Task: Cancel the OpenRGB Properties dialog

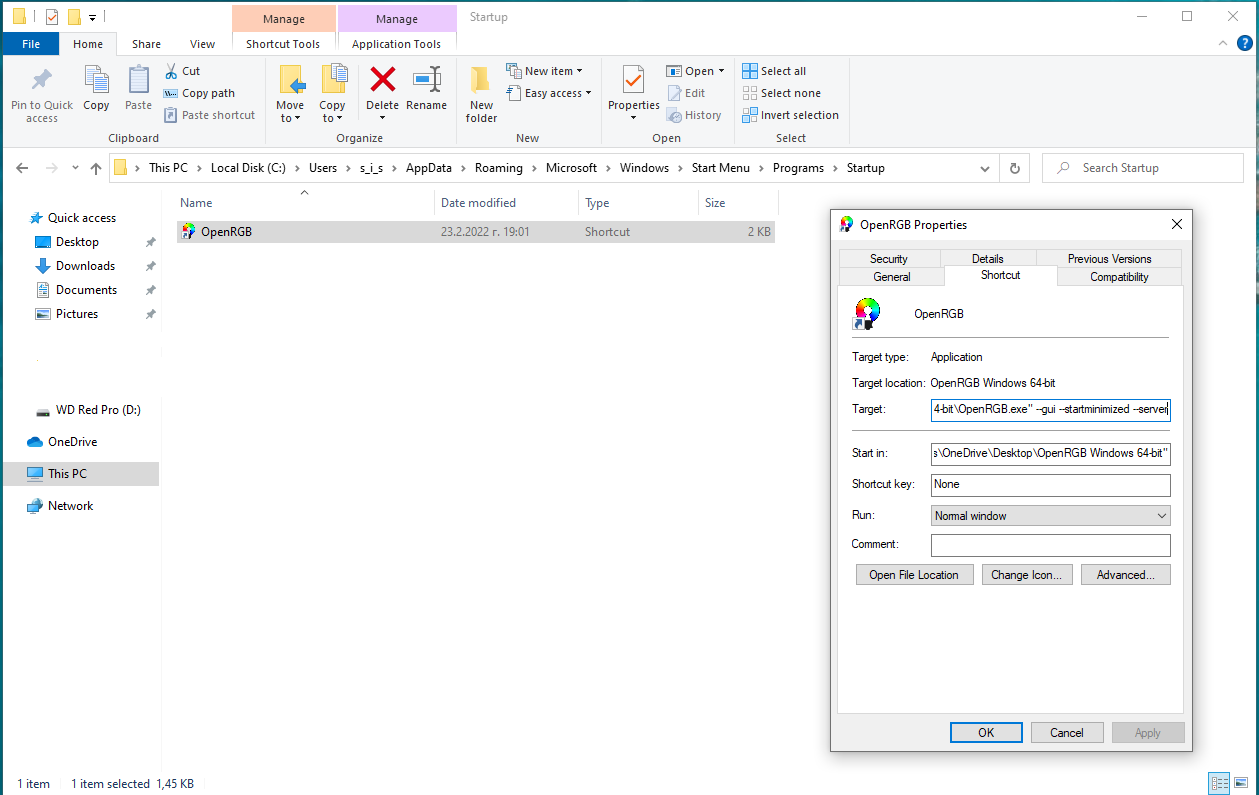Action: click(x=1067, y=733)
